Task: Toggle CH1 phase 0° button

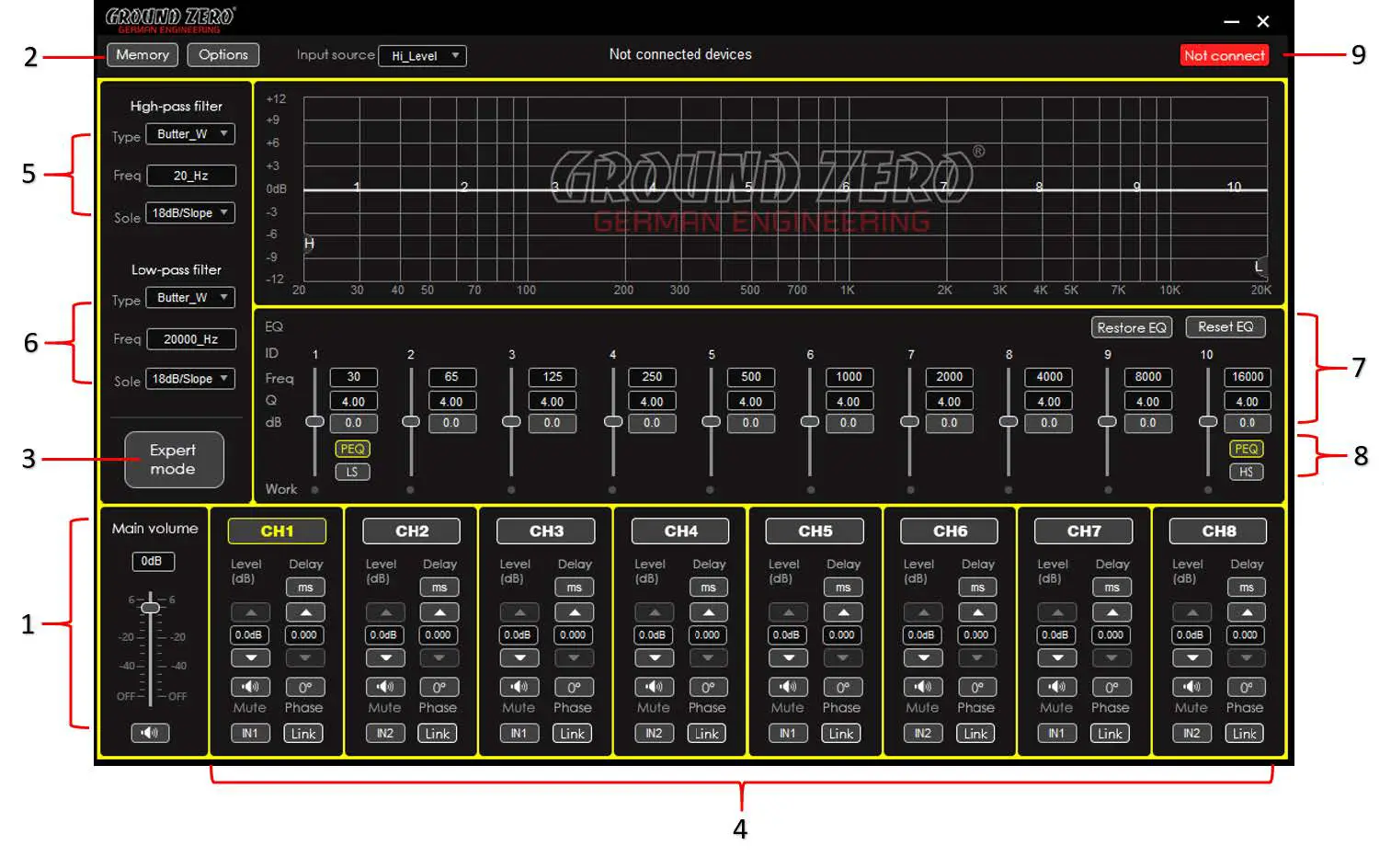Action: [305, 687]
